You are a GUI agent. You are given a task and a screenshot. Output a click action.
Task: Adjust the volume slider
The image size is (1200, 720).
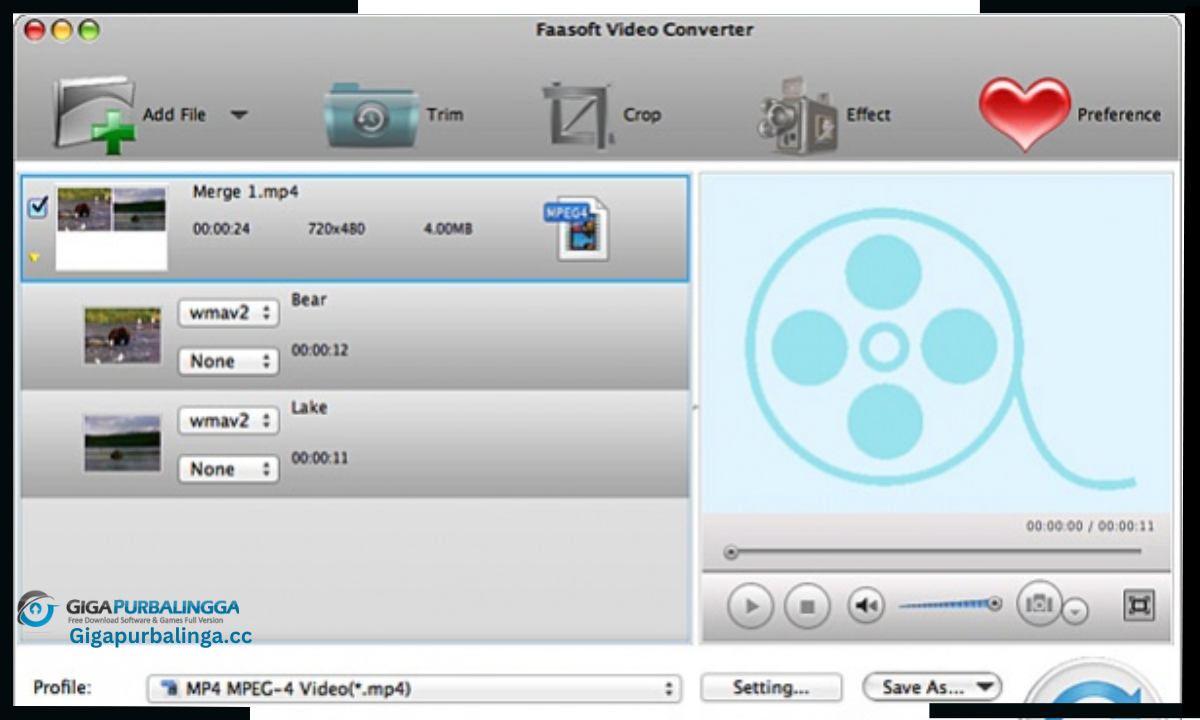pyautogui.click(x=949, y=603)
